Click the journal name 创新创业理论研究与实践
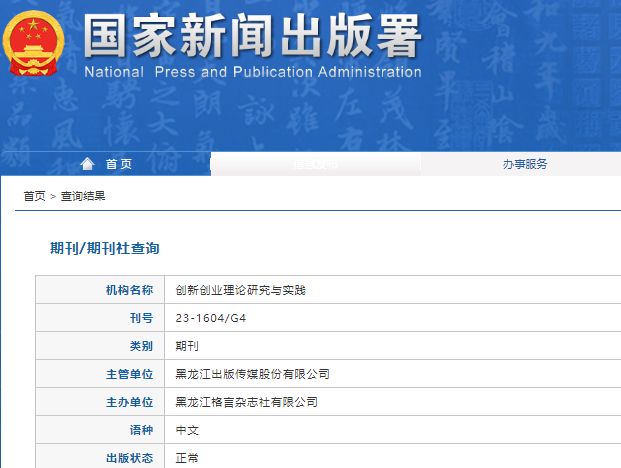The height and width of the screenshot is (468, 621). pyautogui.click(x=240, y=290)
